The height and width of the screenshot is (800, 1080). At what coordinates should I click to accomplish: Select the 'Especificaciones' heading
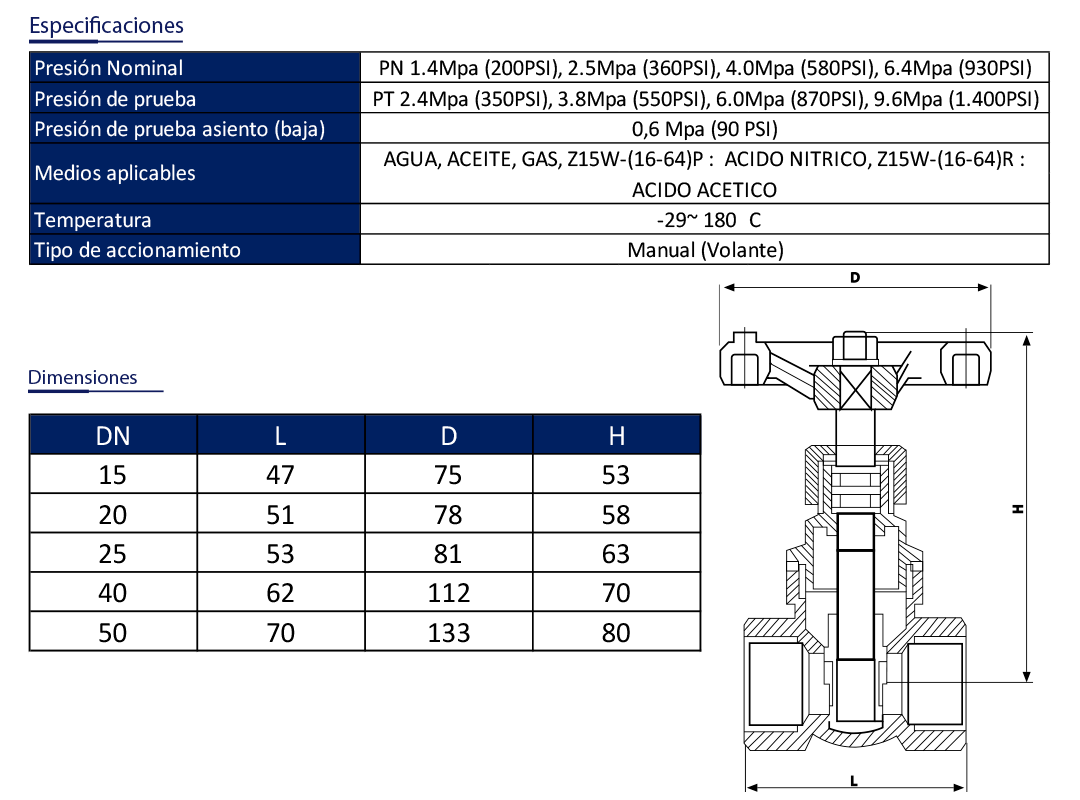click(106, 26)
